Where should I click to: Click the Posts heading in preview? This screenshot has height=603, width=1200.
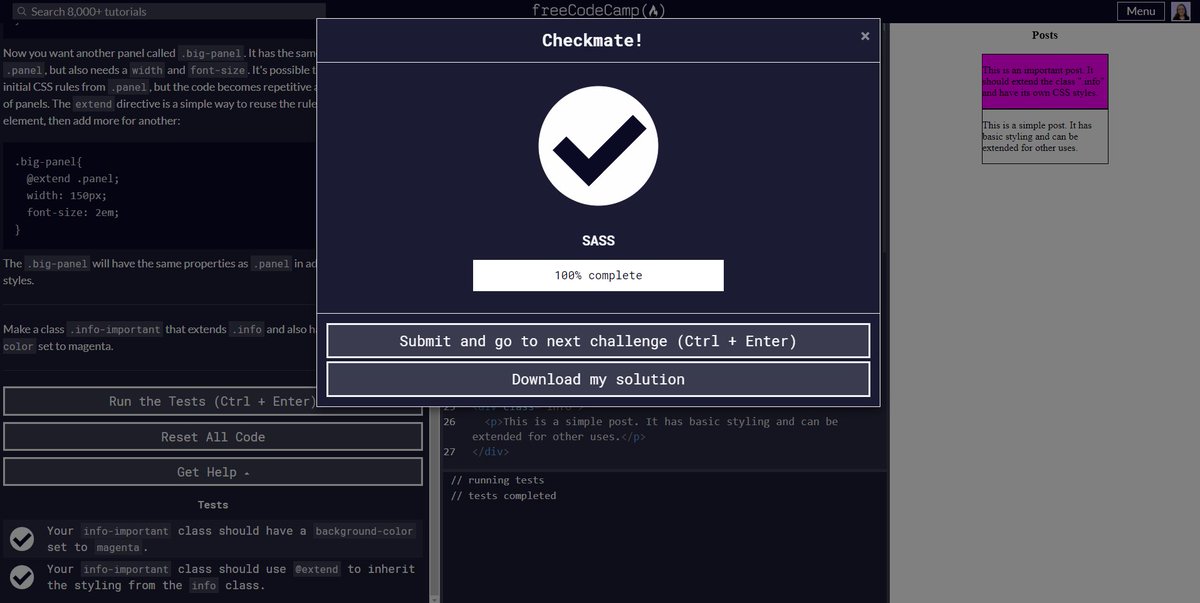(1045, 35)
